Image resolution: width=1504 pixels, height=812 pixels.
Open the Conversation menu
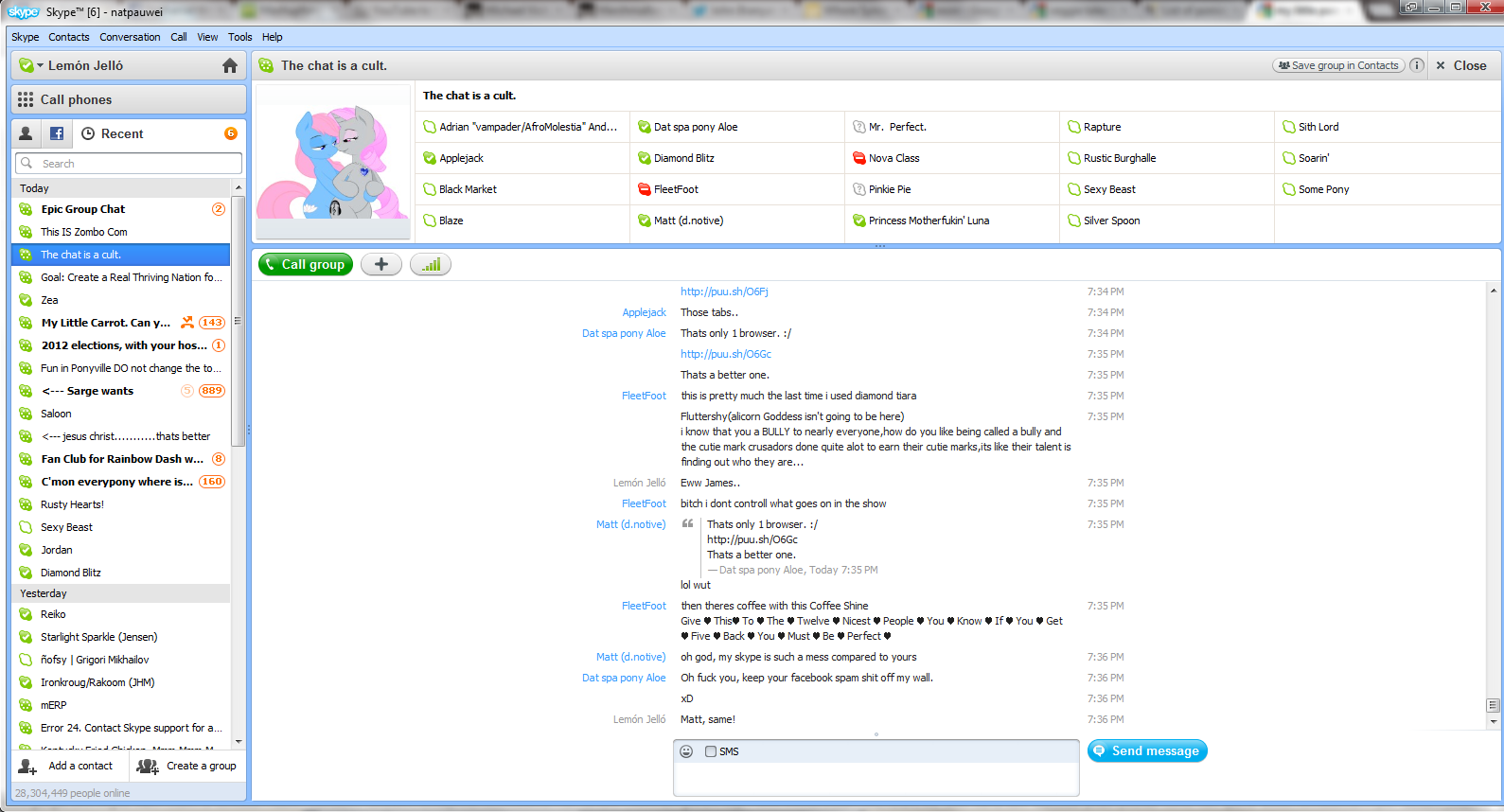130,37
